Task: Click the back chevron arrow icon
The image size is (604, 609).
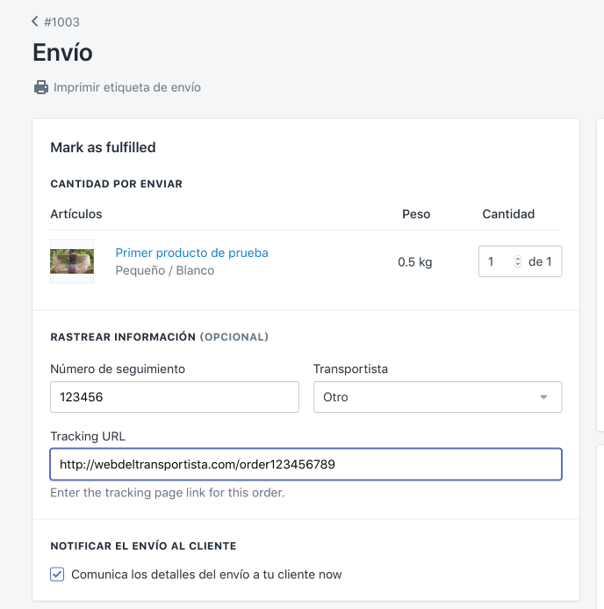Action: point(36,21)
